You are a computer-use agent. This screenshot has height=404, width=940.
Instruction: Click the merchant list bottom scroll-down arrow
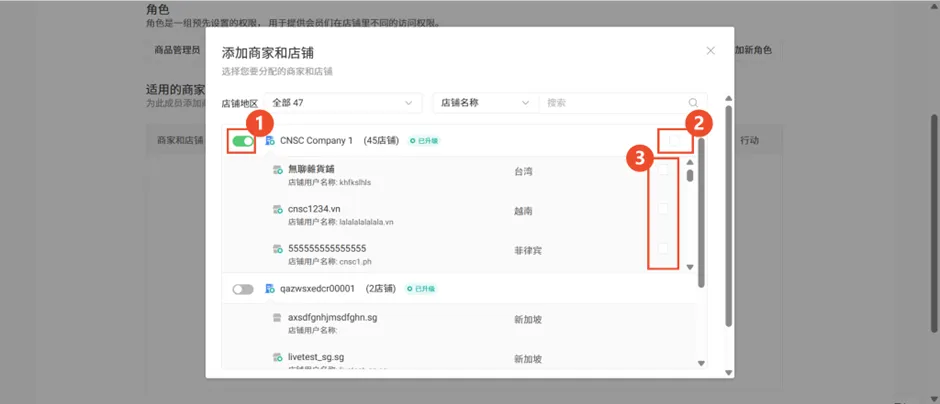click(701, 362)
